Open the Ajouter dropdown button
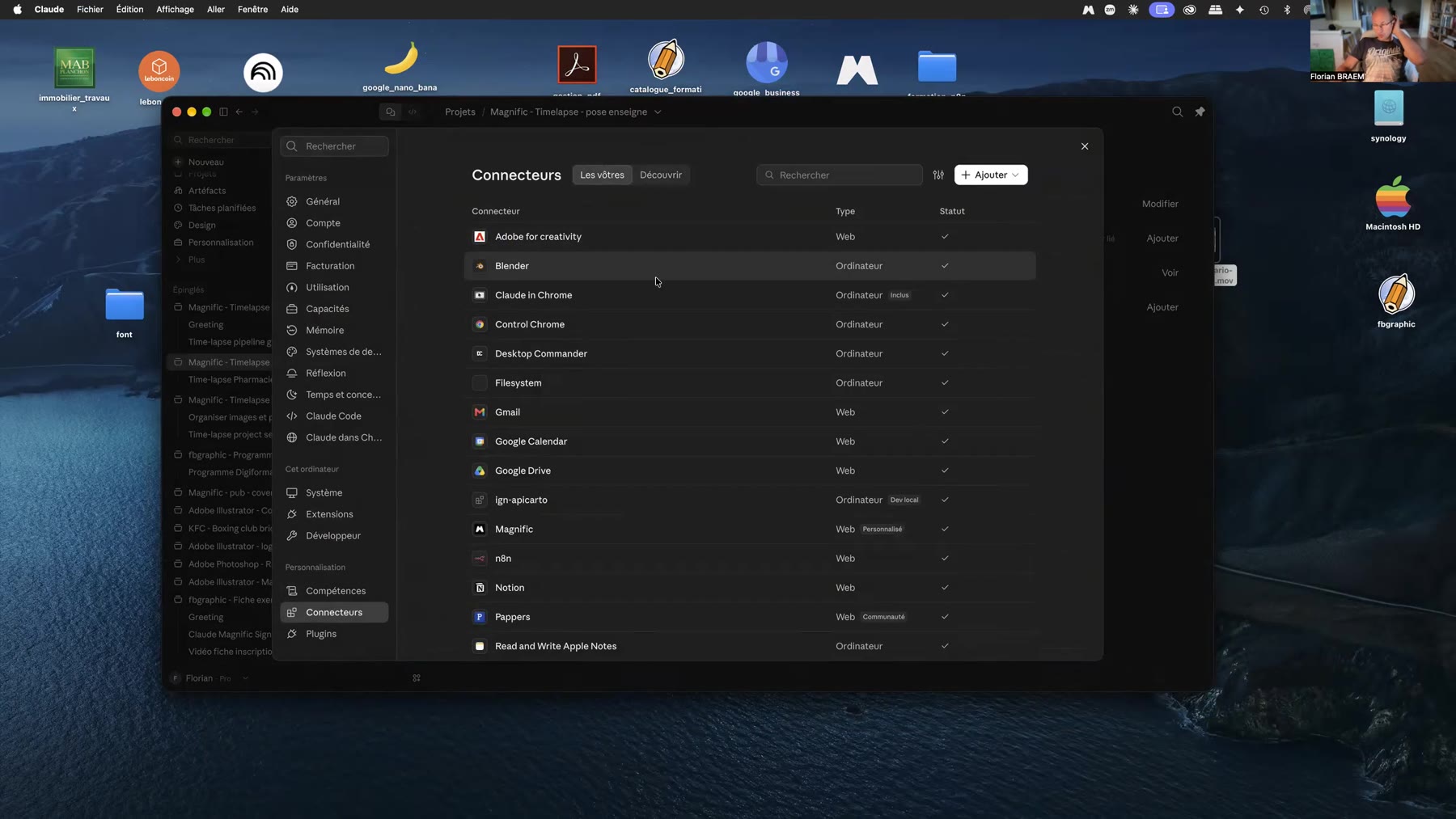Viewport: 1456px width, 819px height. pyautogui.click(x=991, y=175)
